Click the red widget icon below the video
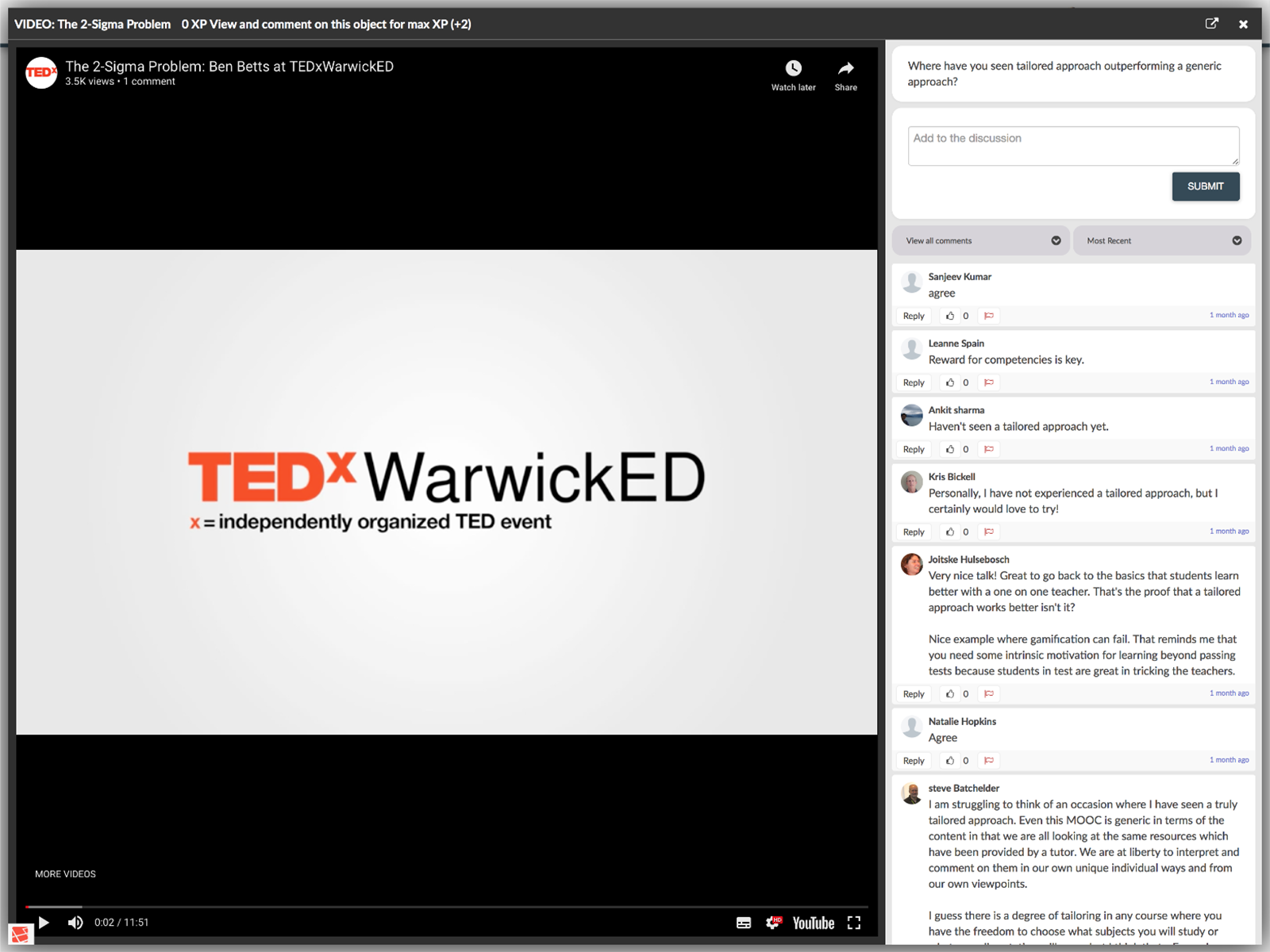The width and height of the screenshot is (1270, 952). point(20,935)
